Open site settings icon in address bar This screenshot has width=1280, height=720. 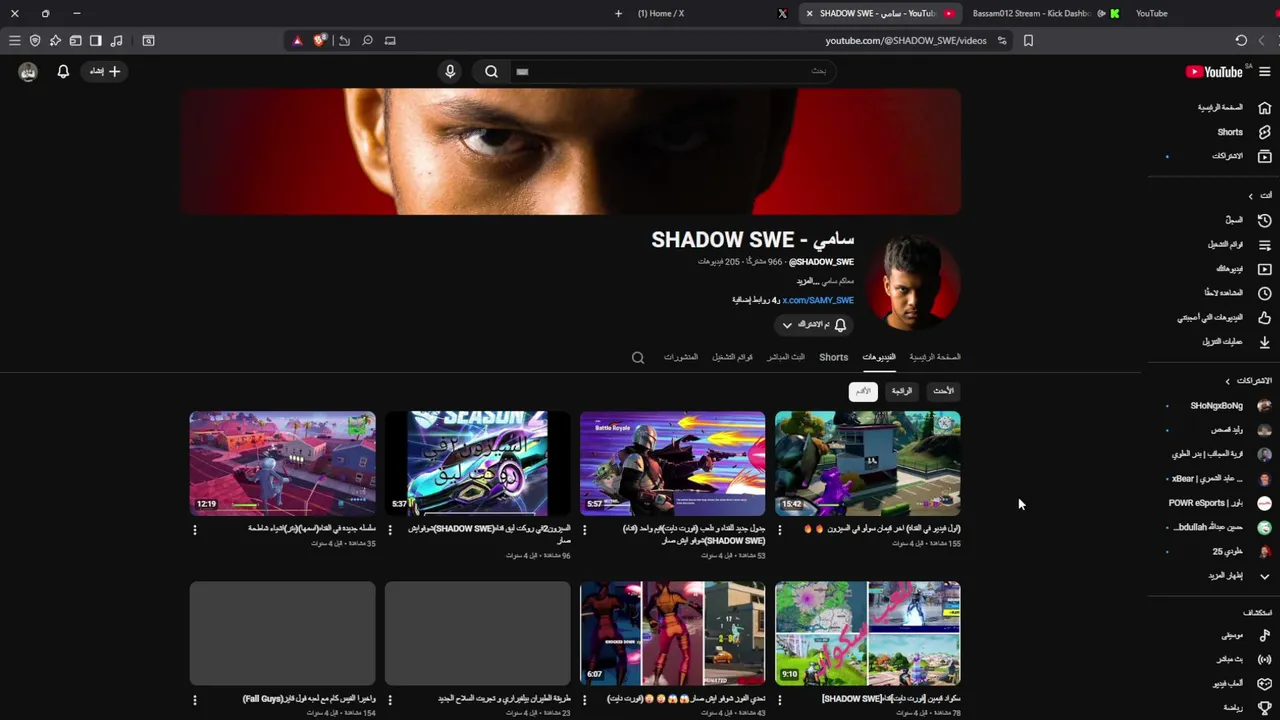tap(1002, 41)
